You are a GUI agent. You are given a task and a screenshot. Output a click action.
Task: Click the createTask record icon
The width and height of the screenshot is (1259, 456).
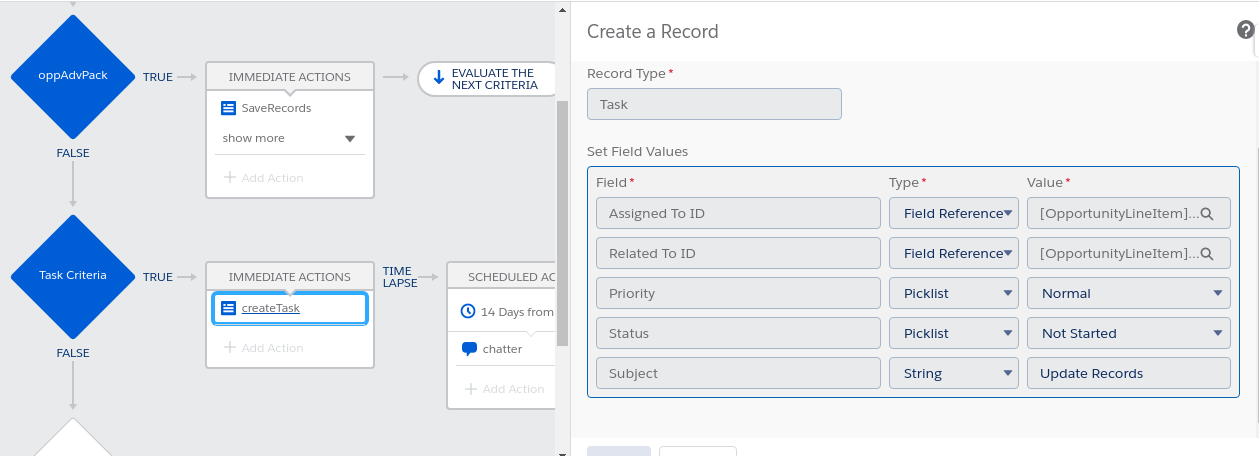[x=228, y=308]
